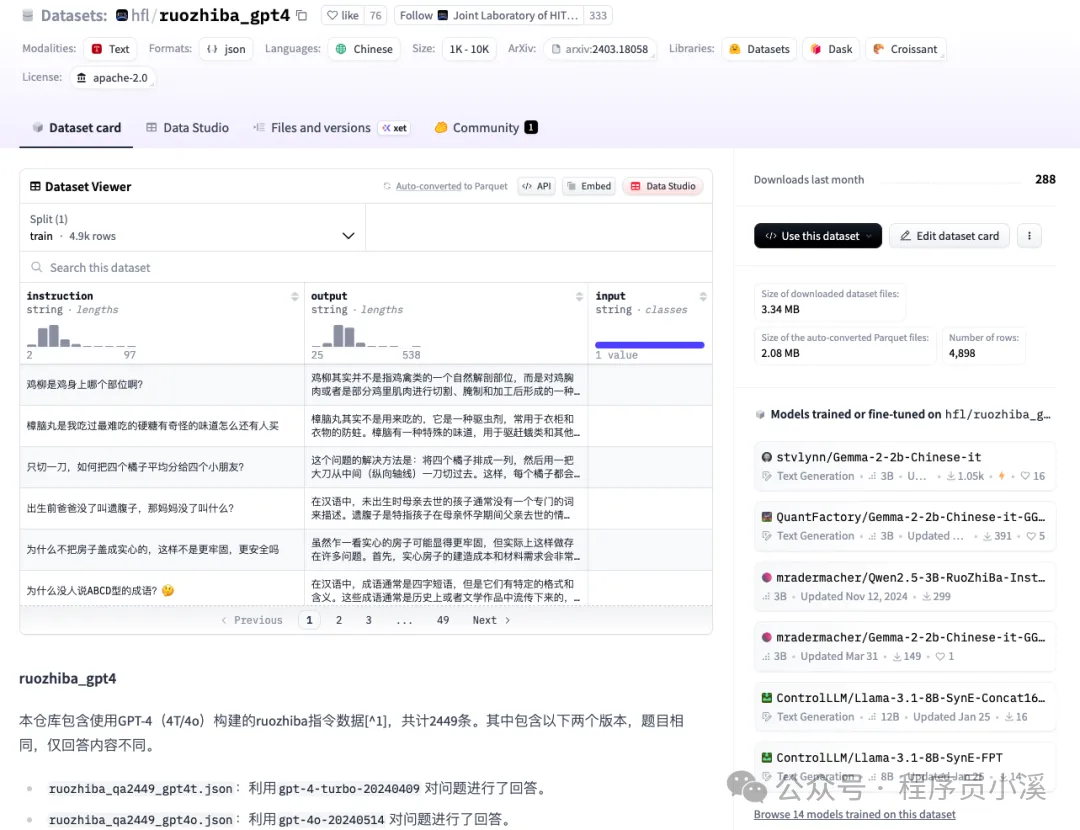Go to page 2
Screen dimensions: 1080x830
click(x=339, y=620)
